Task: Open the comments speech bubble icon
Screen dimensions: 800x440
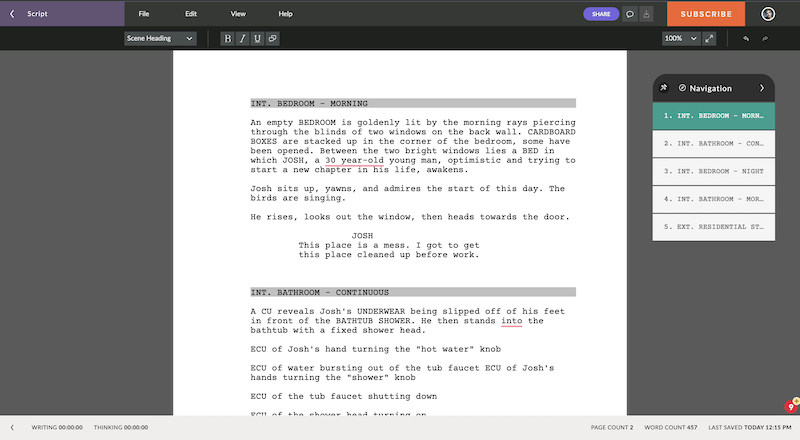Action: (x=630, y=14)
